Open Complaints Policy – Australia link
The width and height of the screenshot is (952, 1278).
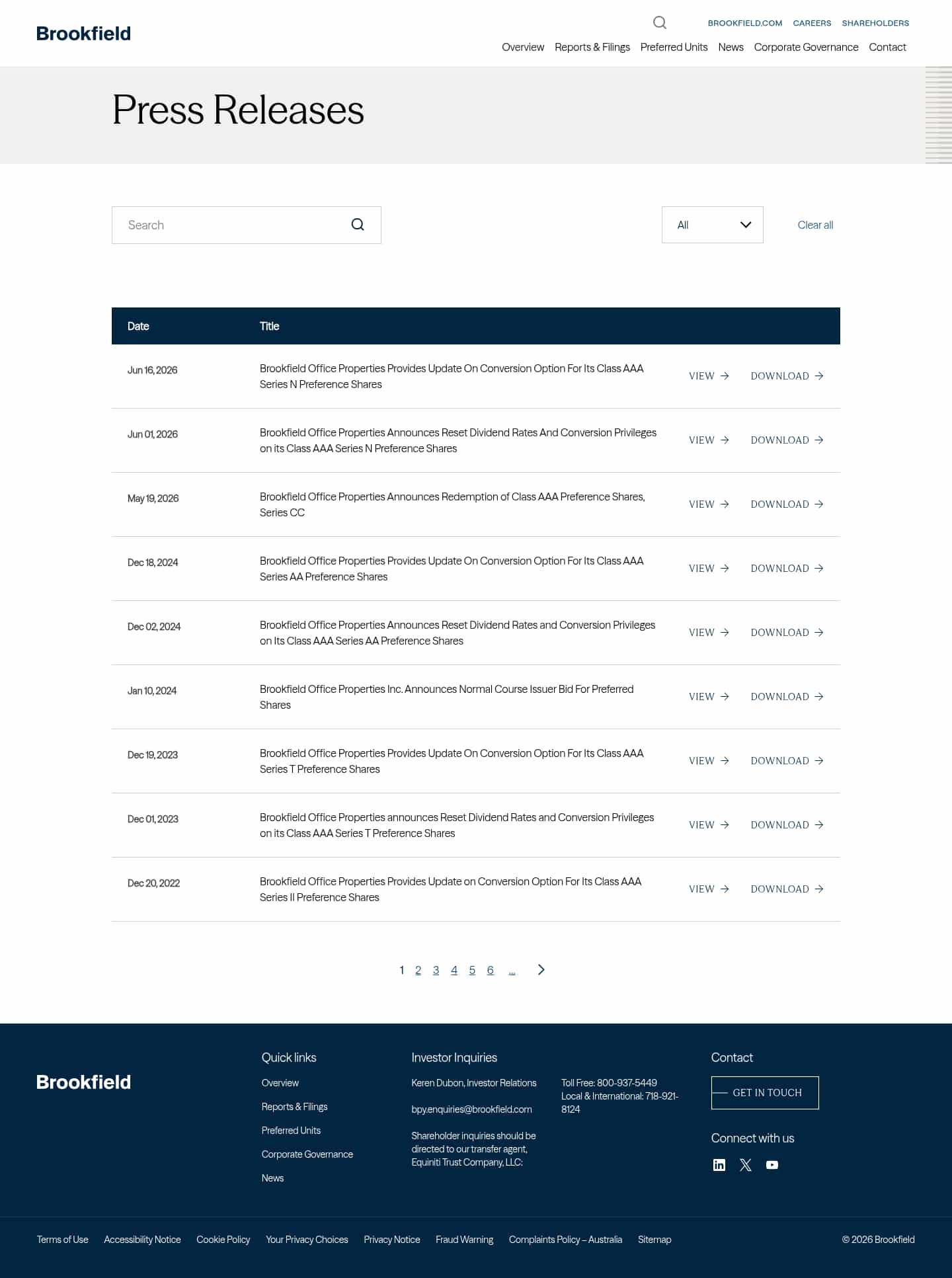(565, 1240)
